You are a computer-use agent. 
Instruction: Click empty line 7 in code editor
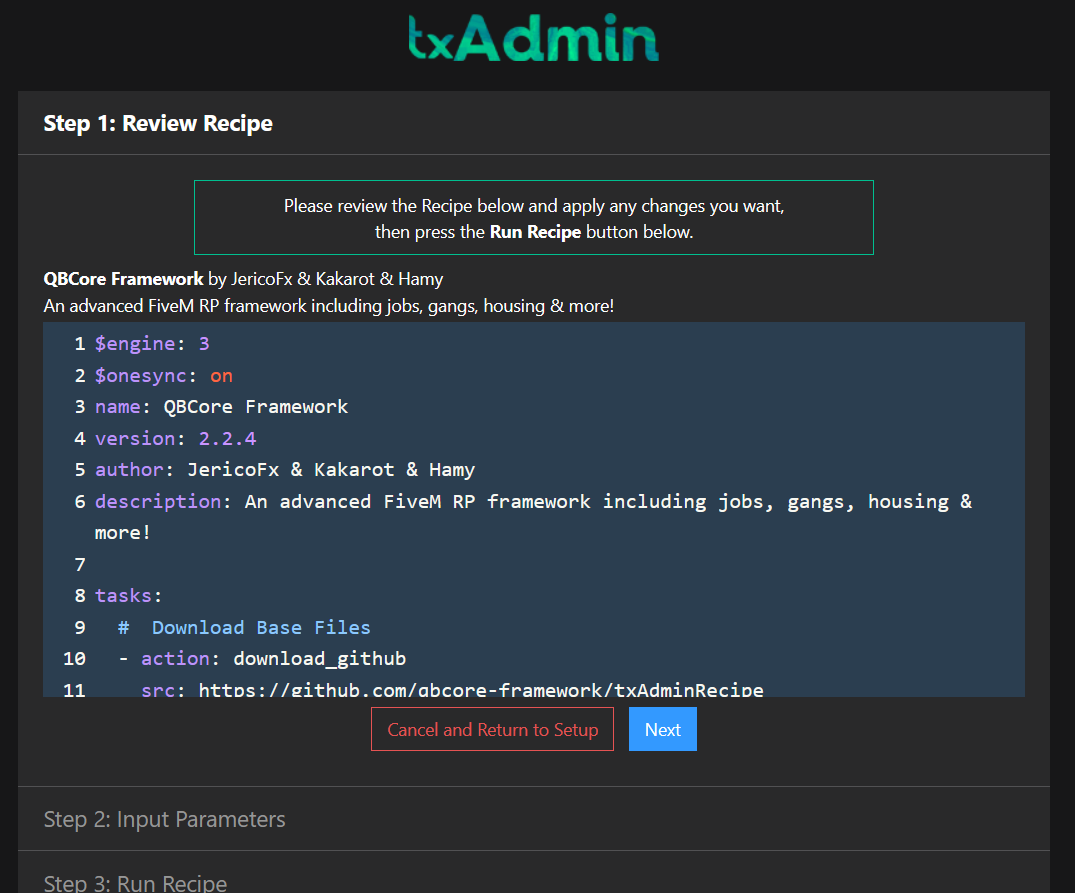(x=533, y=564)
